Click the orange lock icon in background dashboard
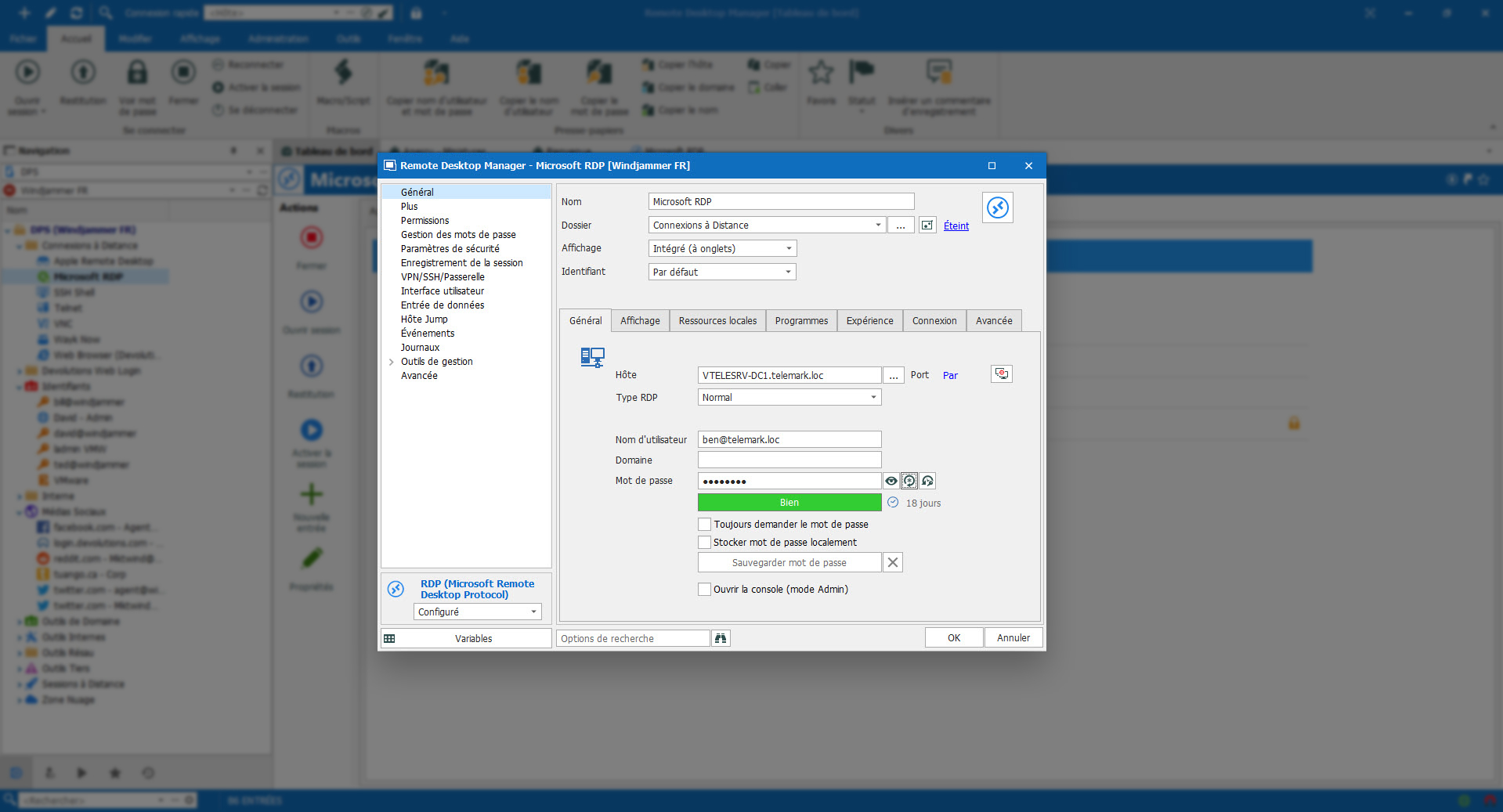This screenshot has height=812, width=1503. (1294, 424)
